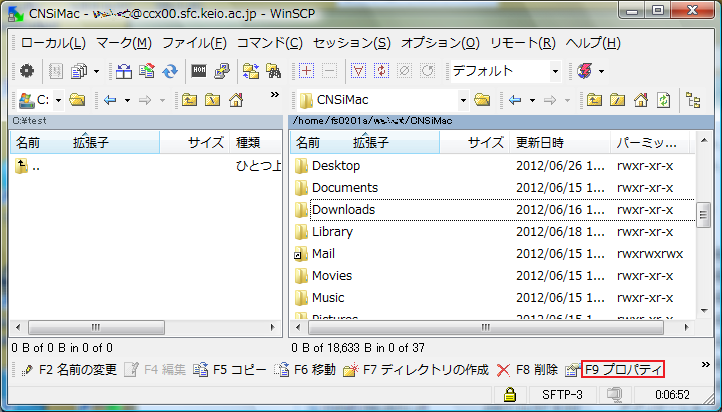The image size is (722, 412).
Task: Refresh the remote directory listing
Action: click(x=664, y=100)
